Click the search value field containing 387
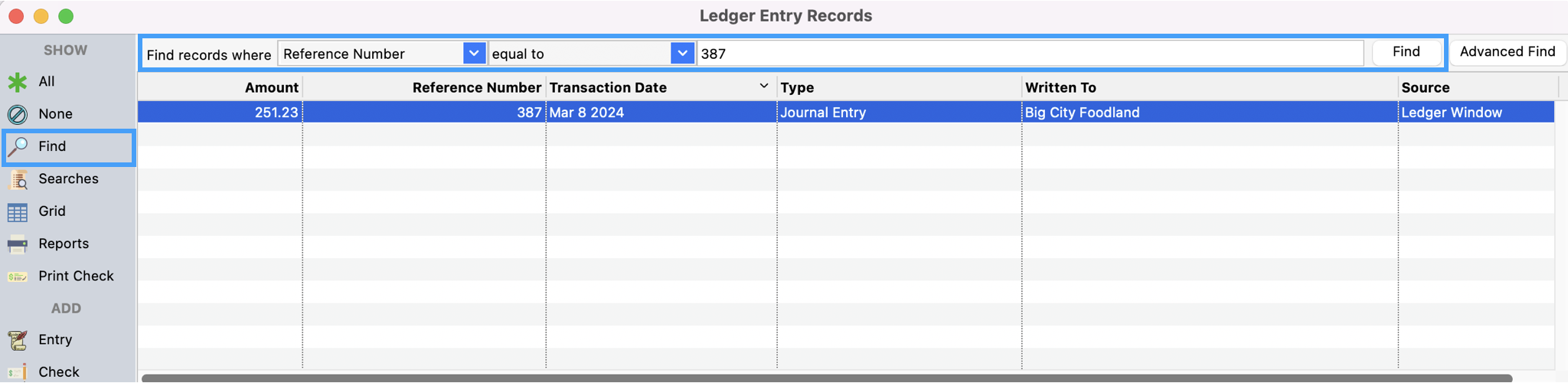Image resolution: width=1568 pixels, height=383 pixels. [1030, 54]
